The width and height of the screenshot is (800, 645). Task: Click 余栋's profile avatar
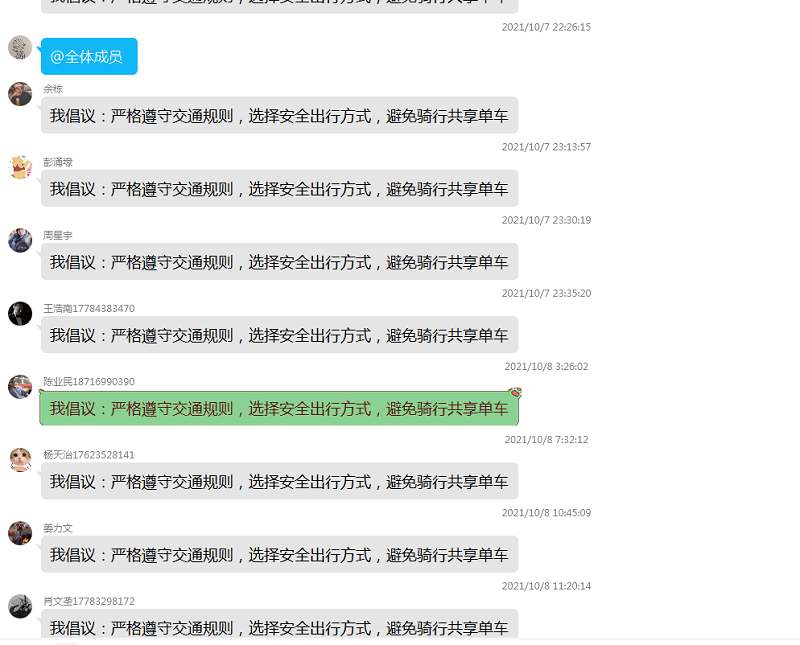click(x=20, y=94)
